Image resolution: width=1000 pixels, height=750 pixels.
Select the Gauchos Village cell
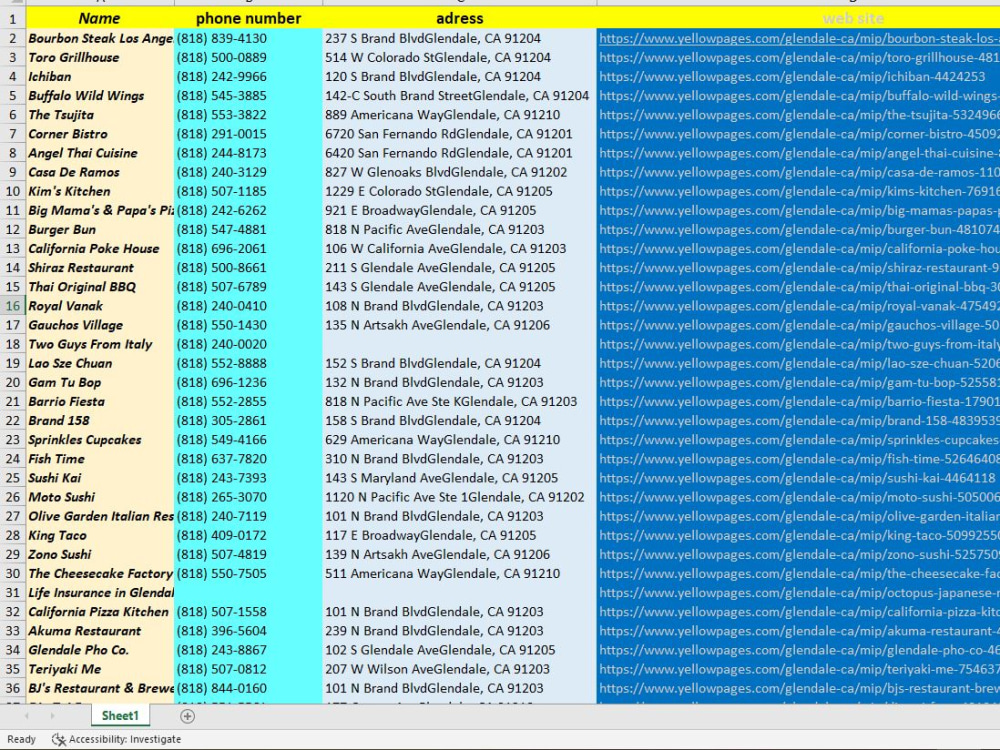(x=99, y=325)
